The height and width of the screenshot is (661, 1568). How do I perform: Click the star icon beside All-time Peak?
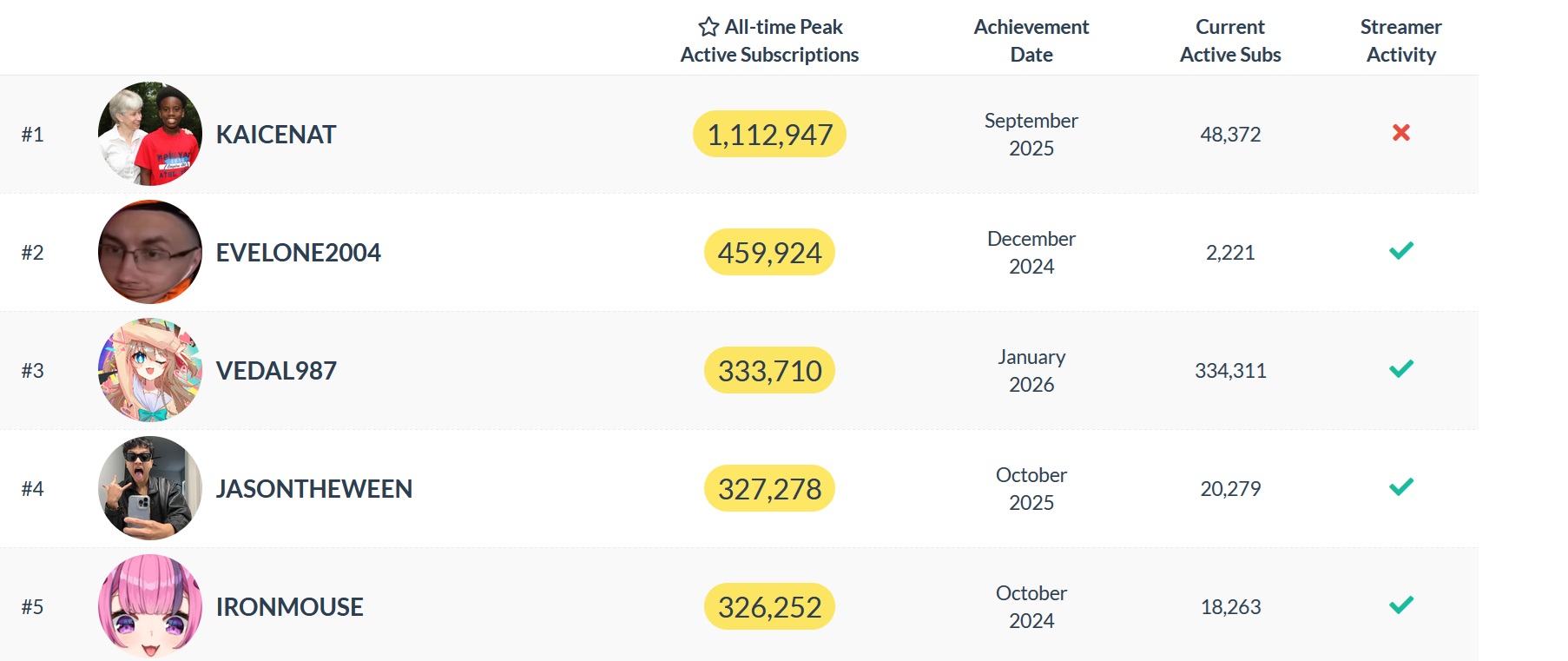point(708,27)
